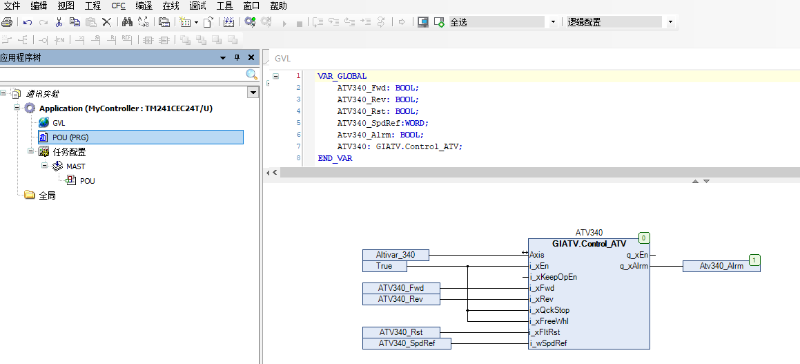The height and width of the screenshot is (364, 800).
Task: Click the search magnifier in application tree
Action: click(252, 75)
